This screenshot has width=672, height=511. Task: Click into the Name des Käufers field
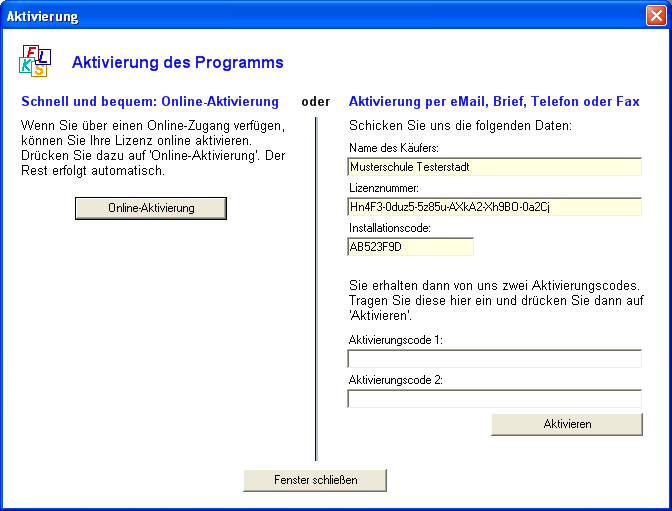pos(494,167)
